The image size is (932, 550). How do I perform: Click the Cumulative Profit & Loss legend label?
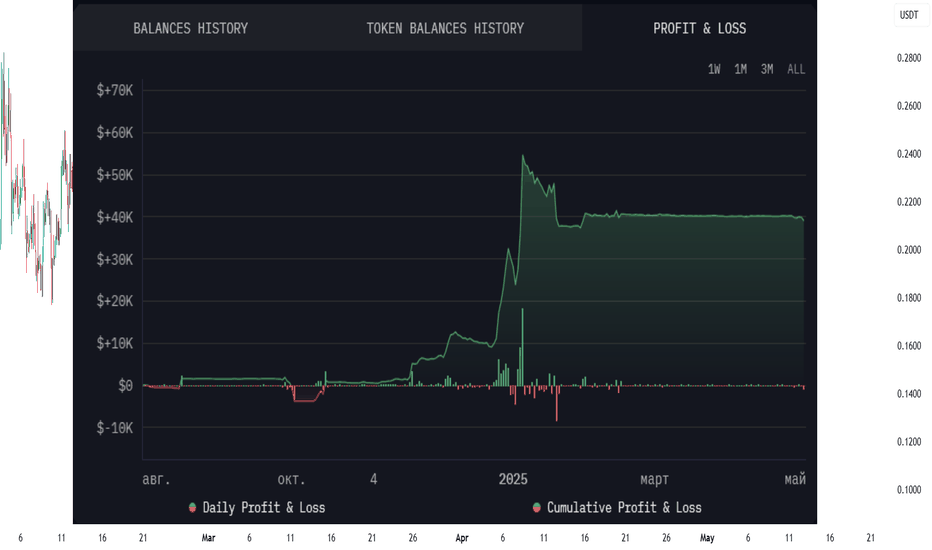point(624,507)
